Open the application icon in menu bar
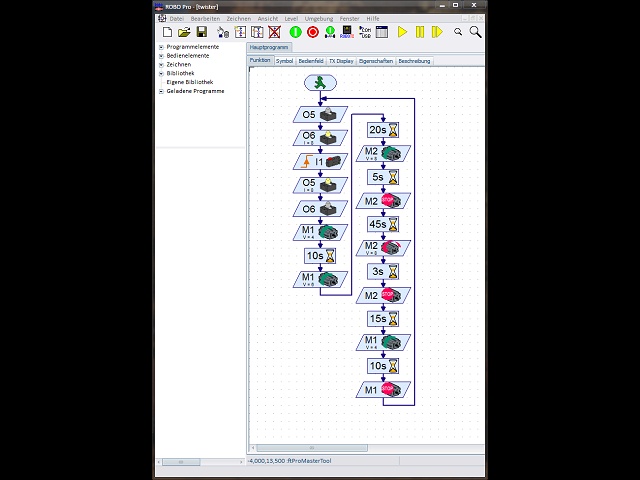The width and height of the screenshot is (640, 480). tap(162, 18)
